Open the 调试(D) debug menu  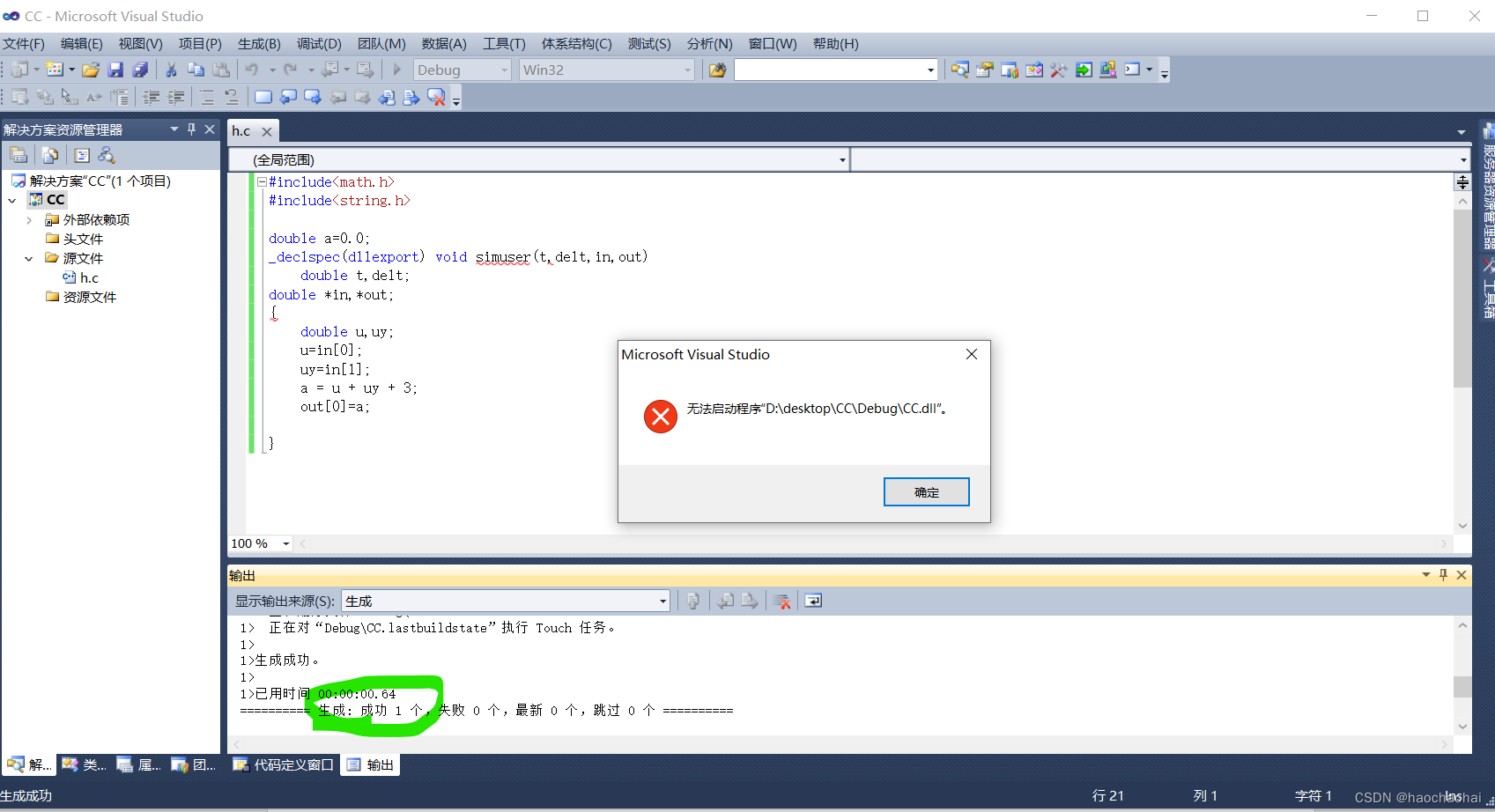(319, 43)
